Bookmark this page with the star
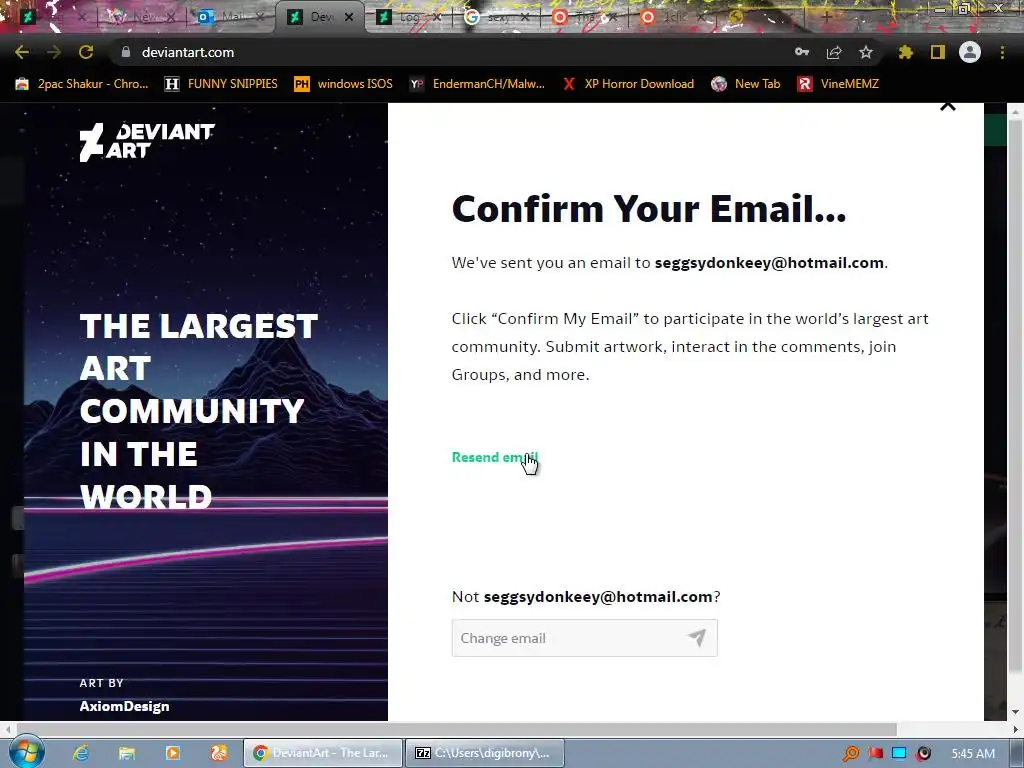 [x=866, y=52]
